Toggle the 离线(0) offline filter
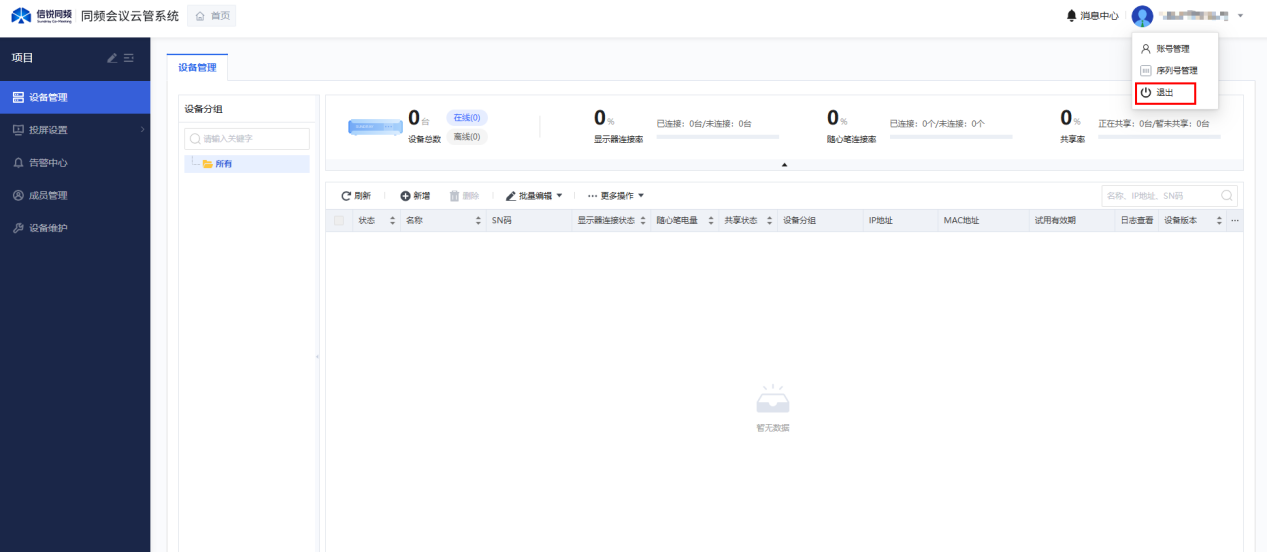This screenshot has width=1267, height=552. [x=466, y=137]
